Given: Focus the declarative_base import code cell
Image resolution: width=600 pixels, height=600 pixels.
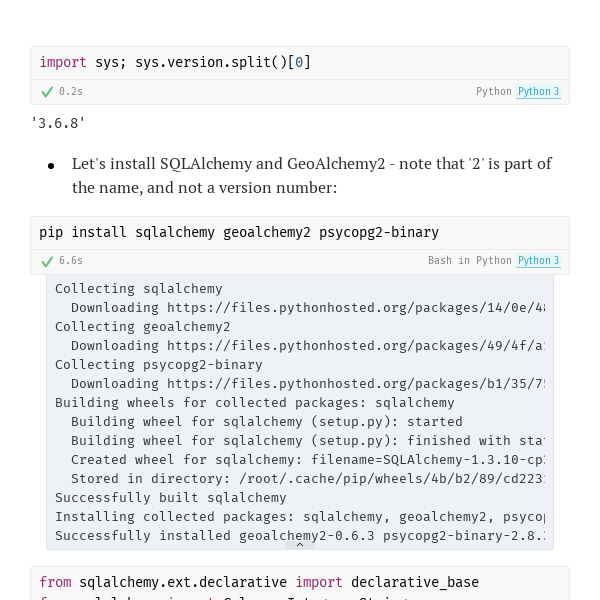Looking at the screenshot, I should (x=300, y=584).
